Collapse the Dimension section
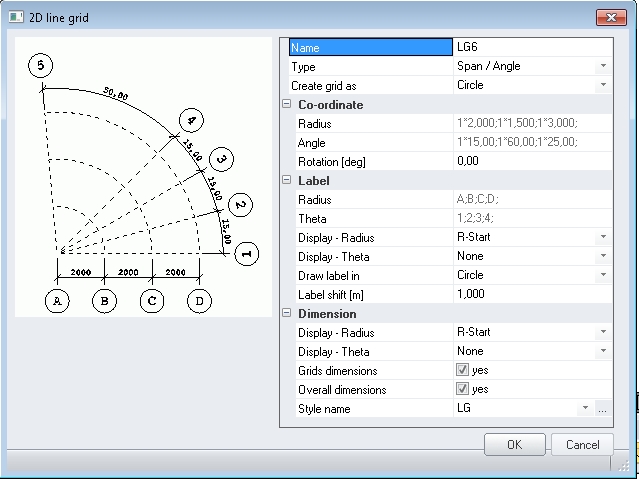 pos(286,313)
